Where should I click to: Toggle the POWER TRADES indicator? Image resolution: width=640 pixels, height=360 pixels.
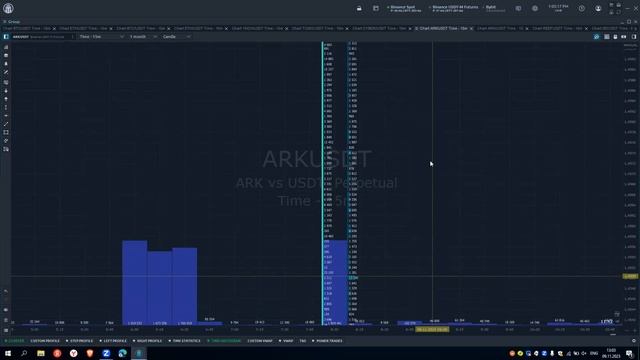point(327,341)
